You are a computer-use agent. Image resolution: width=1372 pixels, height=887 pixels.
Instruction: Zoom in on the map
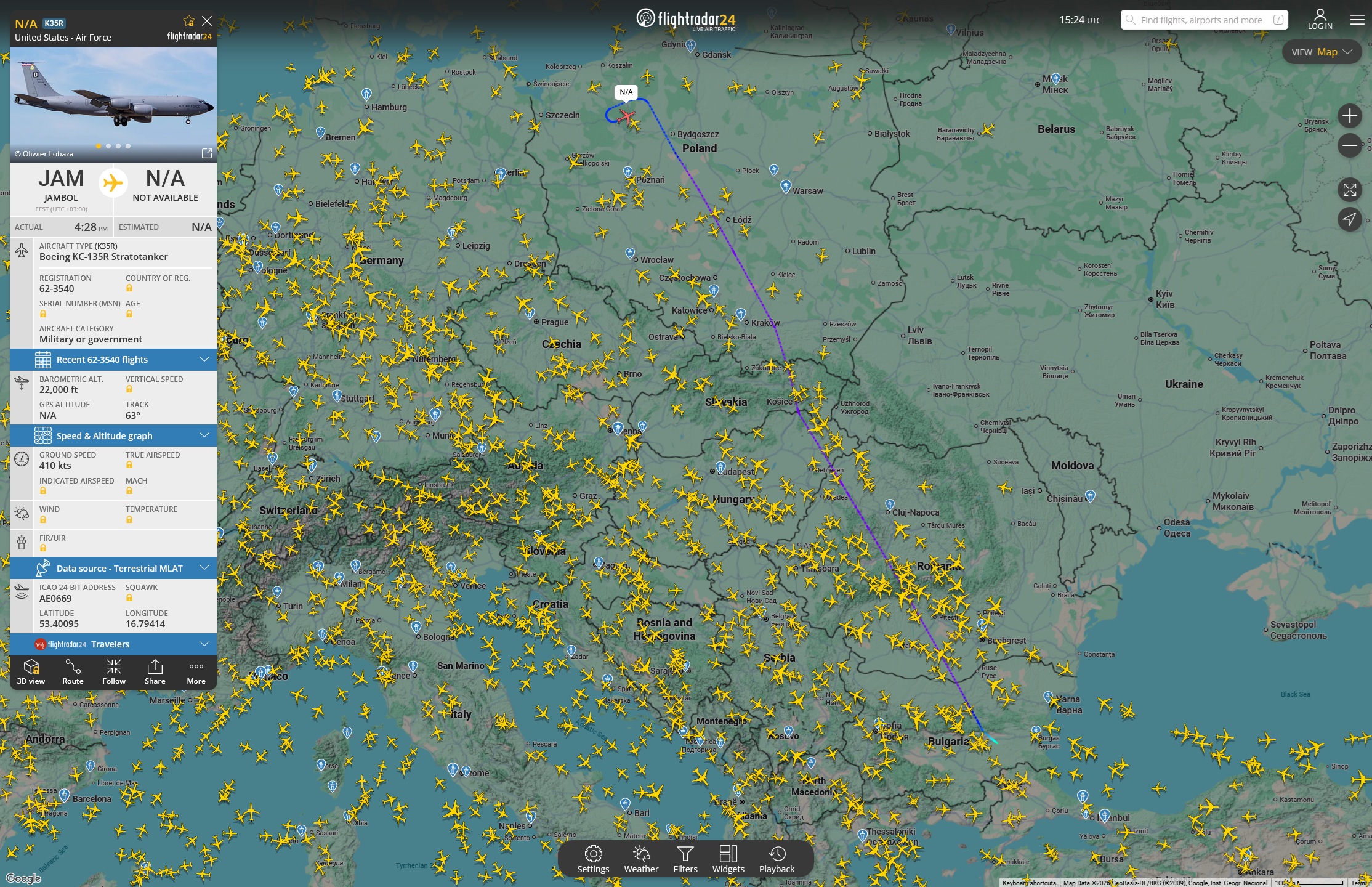coord(1350,116)
